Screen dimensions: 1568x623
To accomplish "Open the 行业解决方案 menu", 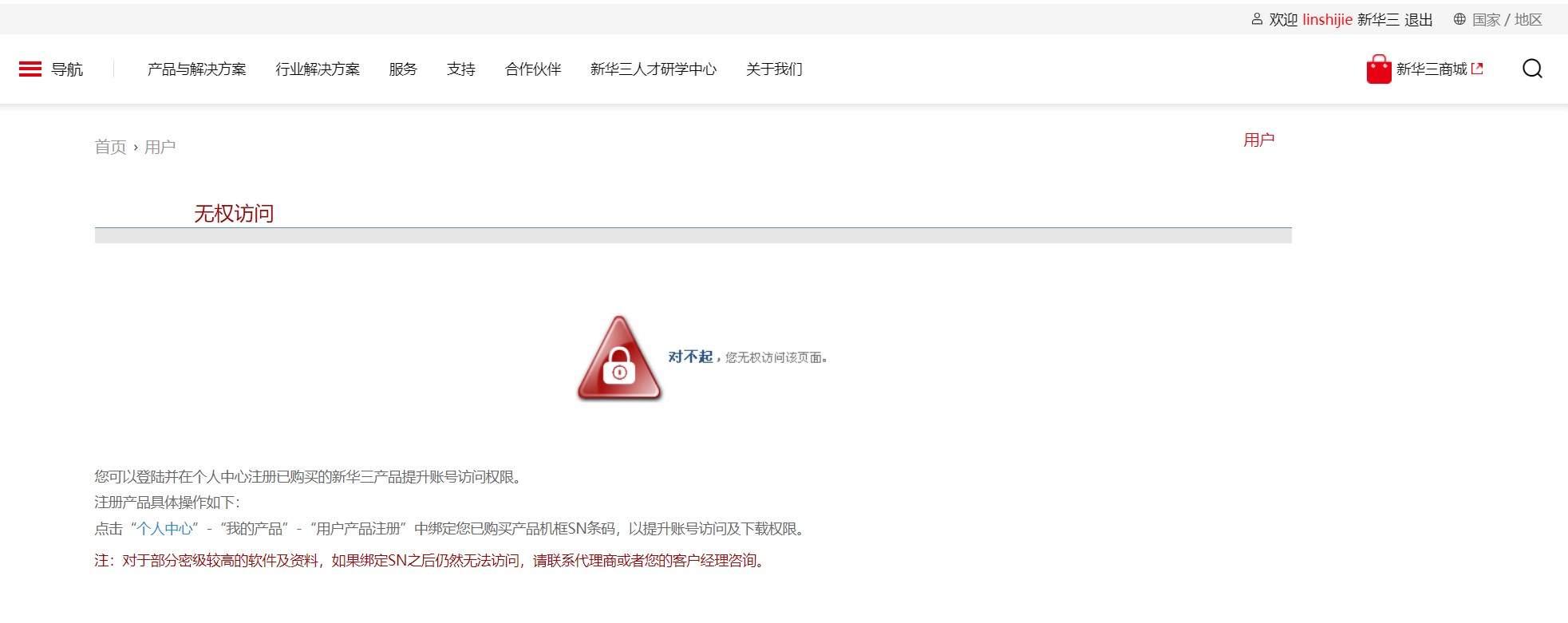I will pos(318,69).
